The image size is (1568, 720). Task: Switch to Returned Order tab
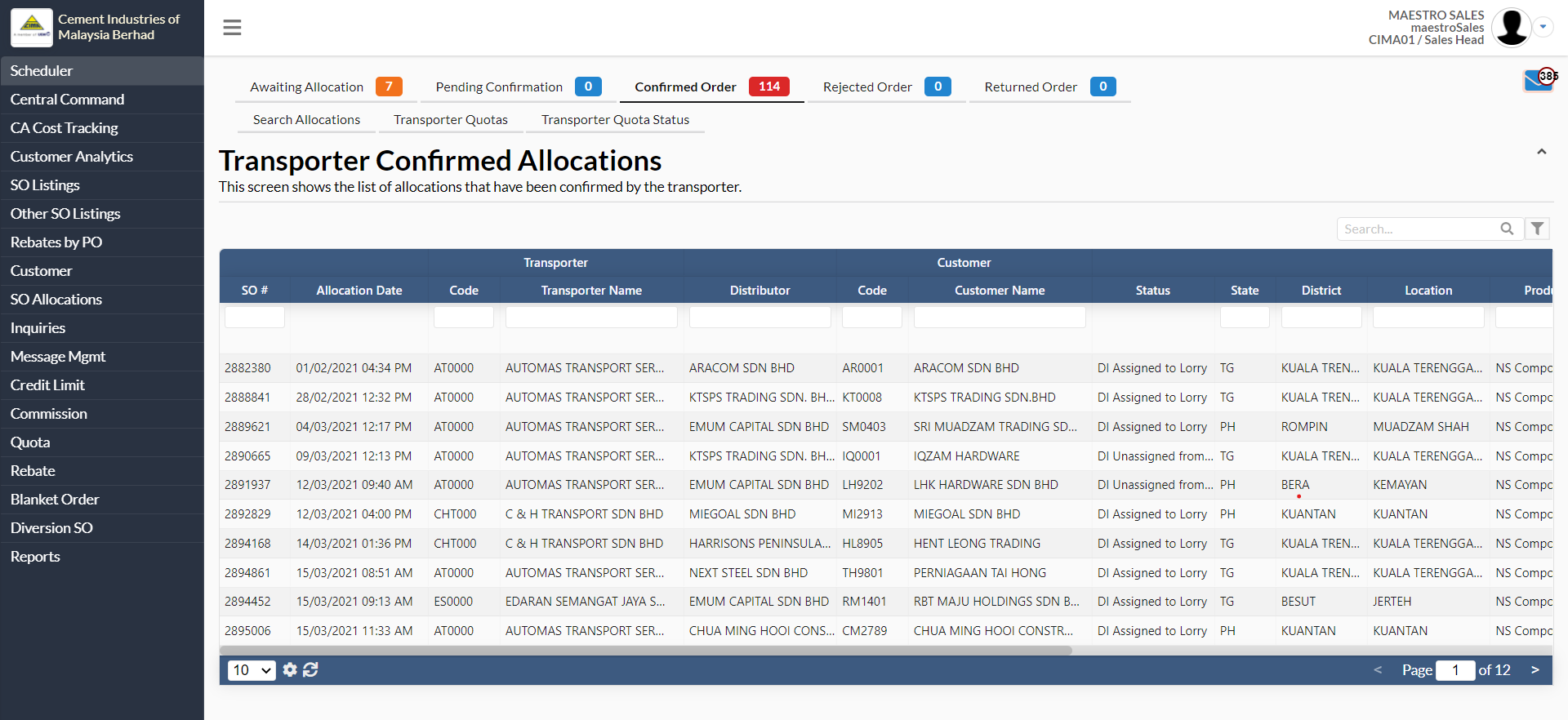[x=1050, y=87]
